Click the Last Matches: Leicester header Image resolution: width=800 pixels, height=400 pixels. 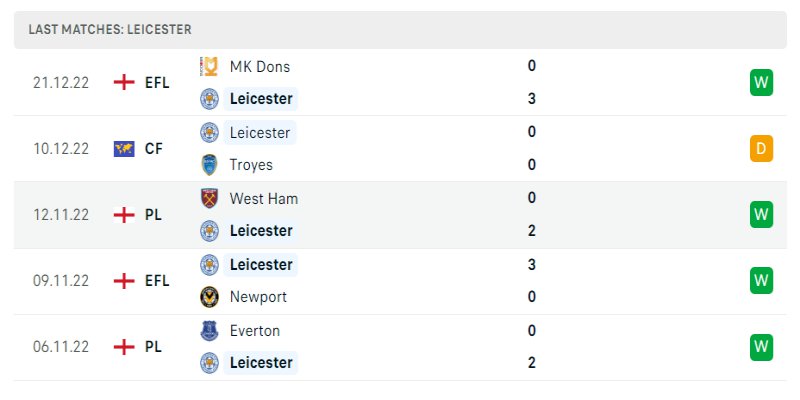point(110,30)
